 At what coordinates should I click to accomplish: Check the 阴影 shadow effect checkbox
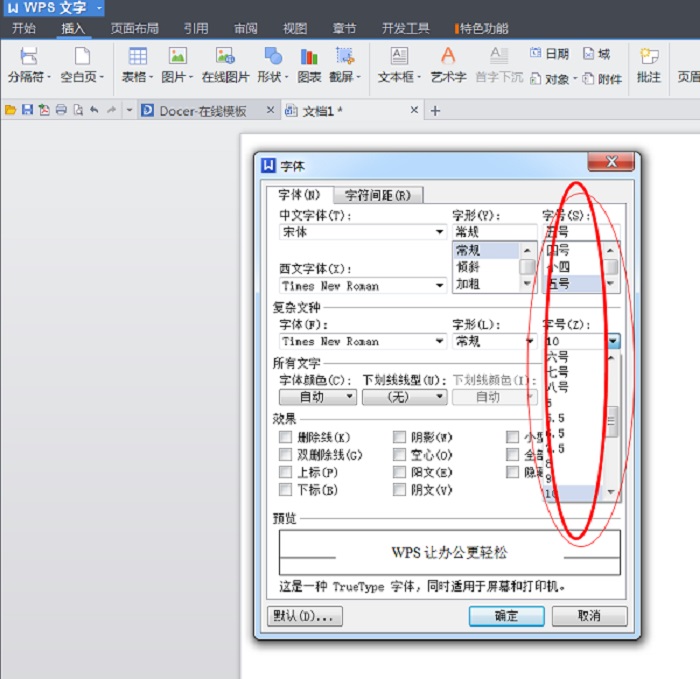tap(400, 437)
